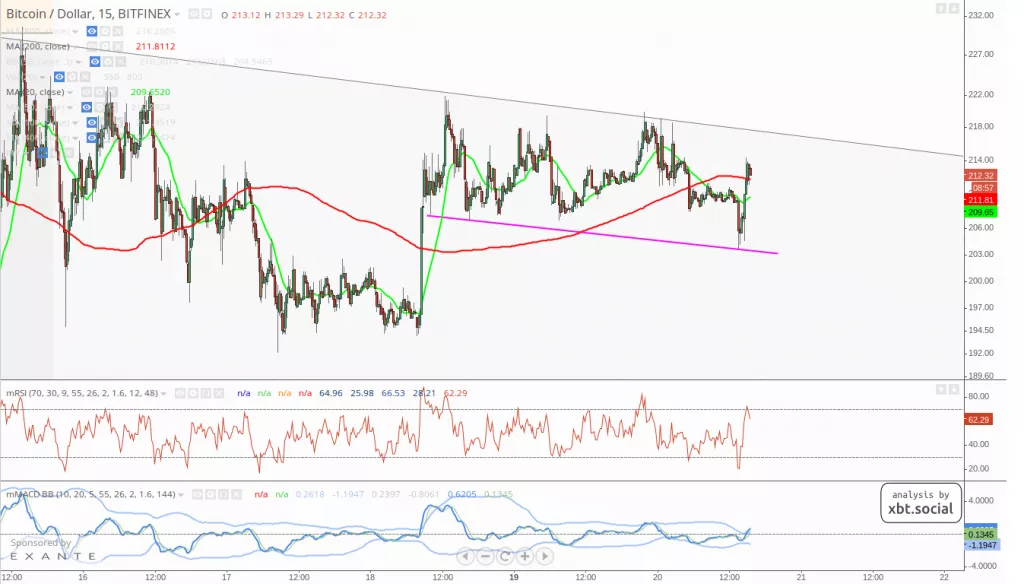Remove the mRSI indicator with X icon
The image size is (1024, 584).
[217, 394]
